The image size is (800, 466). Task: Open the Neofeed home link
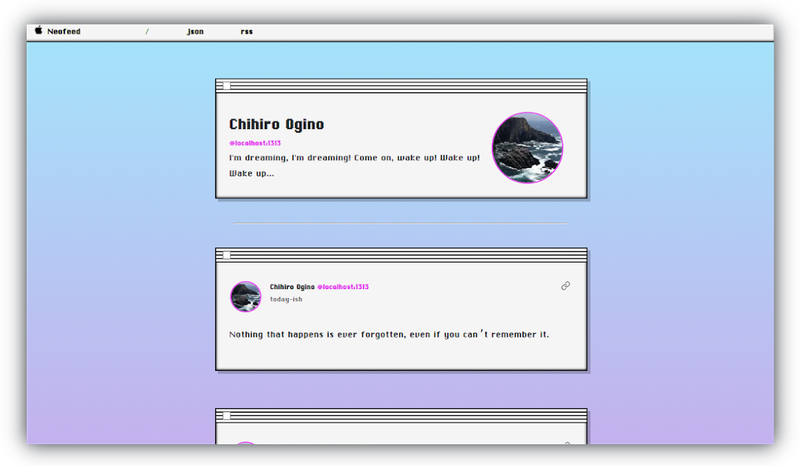64,32
